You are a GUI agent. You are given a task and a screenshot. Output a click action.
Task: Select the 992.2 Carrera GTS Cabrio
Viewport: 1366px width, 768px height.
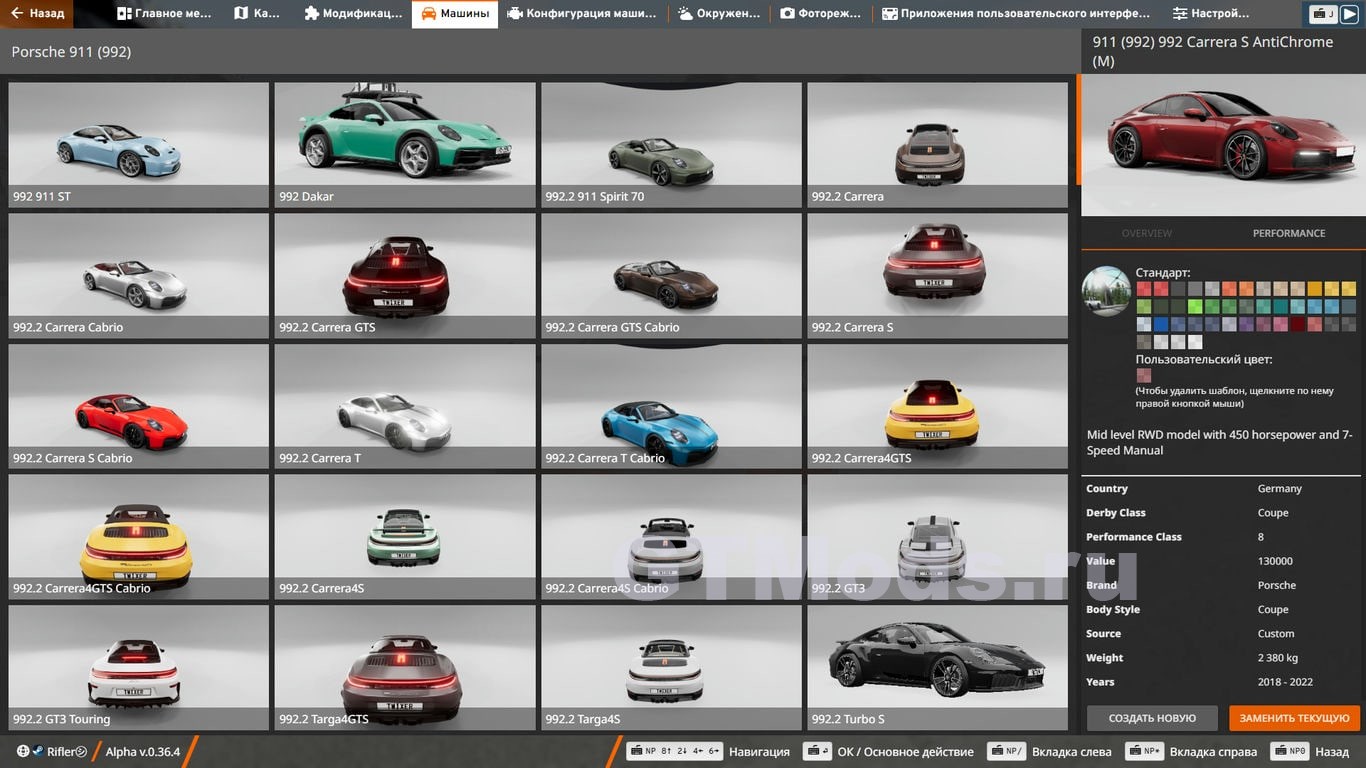pyautogui.click(x=671, y=276)
